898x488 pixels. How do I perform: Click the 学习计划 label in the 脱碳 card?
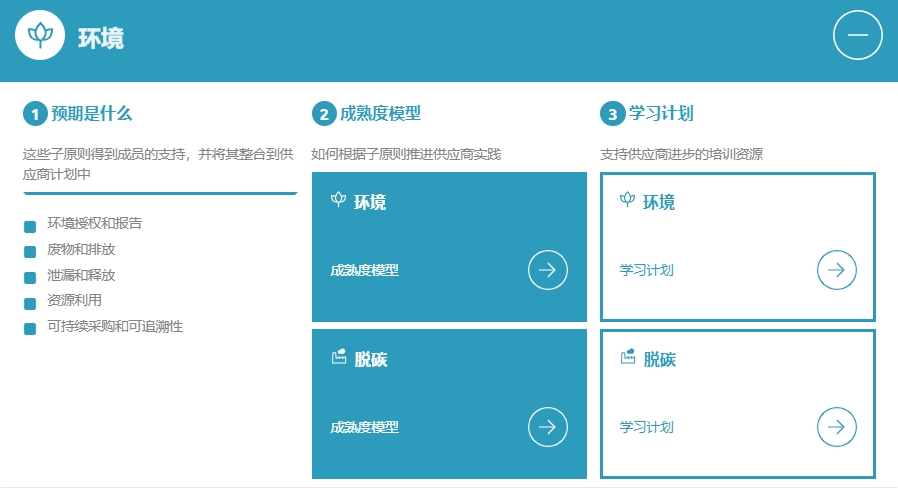tap(646, 427)
